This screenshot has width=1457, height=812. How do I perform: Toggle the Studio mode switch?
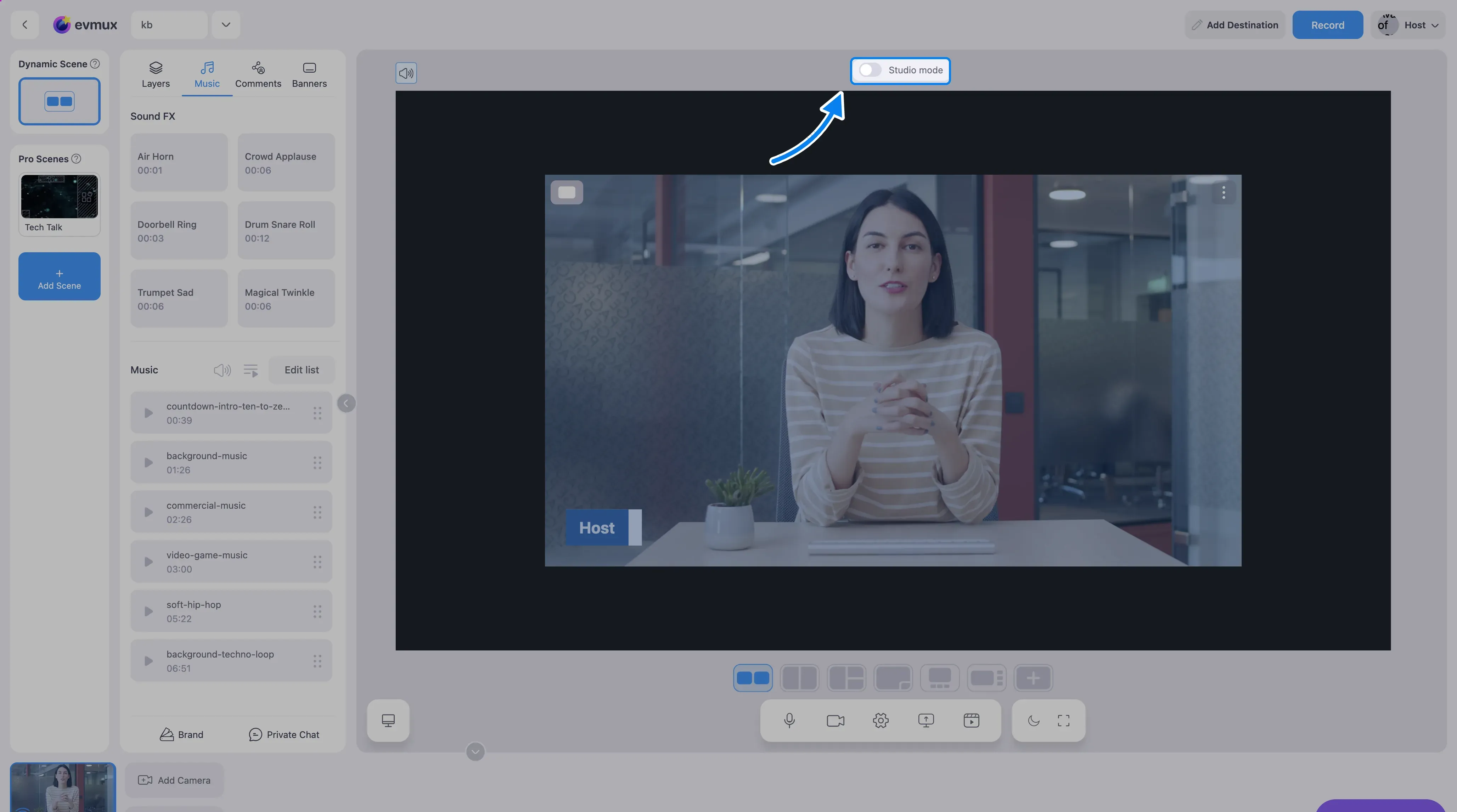click(870, 70)
